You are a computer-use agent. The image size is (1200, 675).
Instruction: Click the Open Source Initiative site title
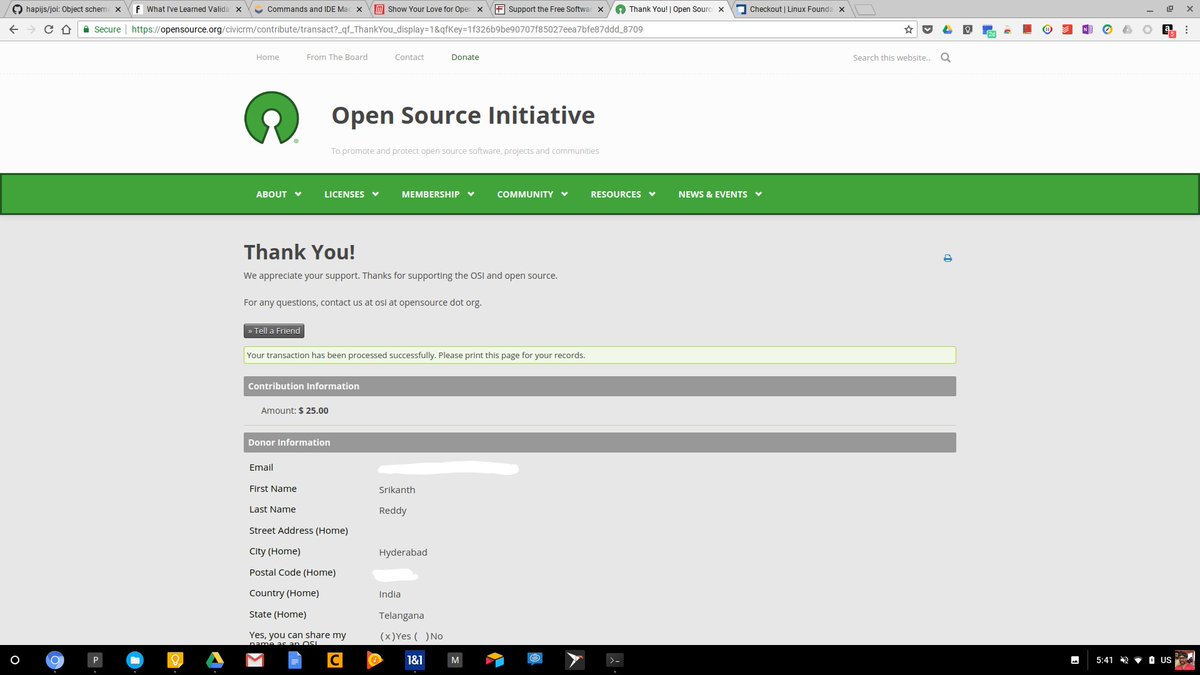[463, 116]
